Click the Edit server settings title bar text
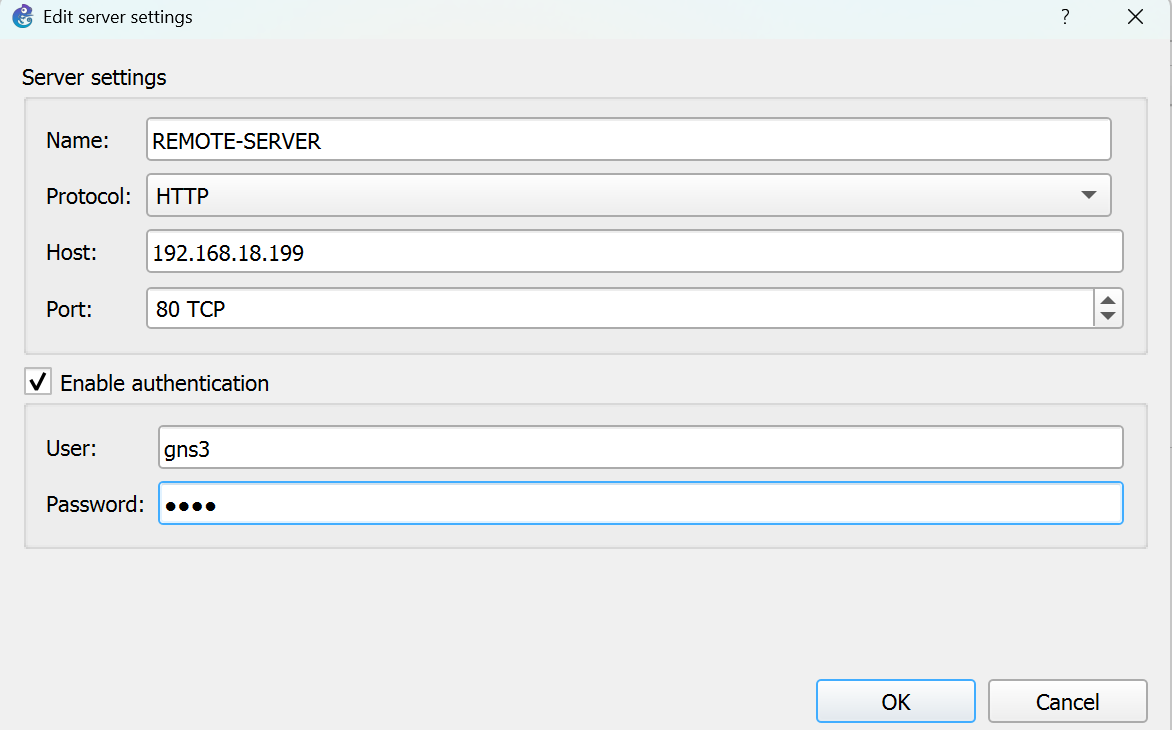 (x=118, y=17)
